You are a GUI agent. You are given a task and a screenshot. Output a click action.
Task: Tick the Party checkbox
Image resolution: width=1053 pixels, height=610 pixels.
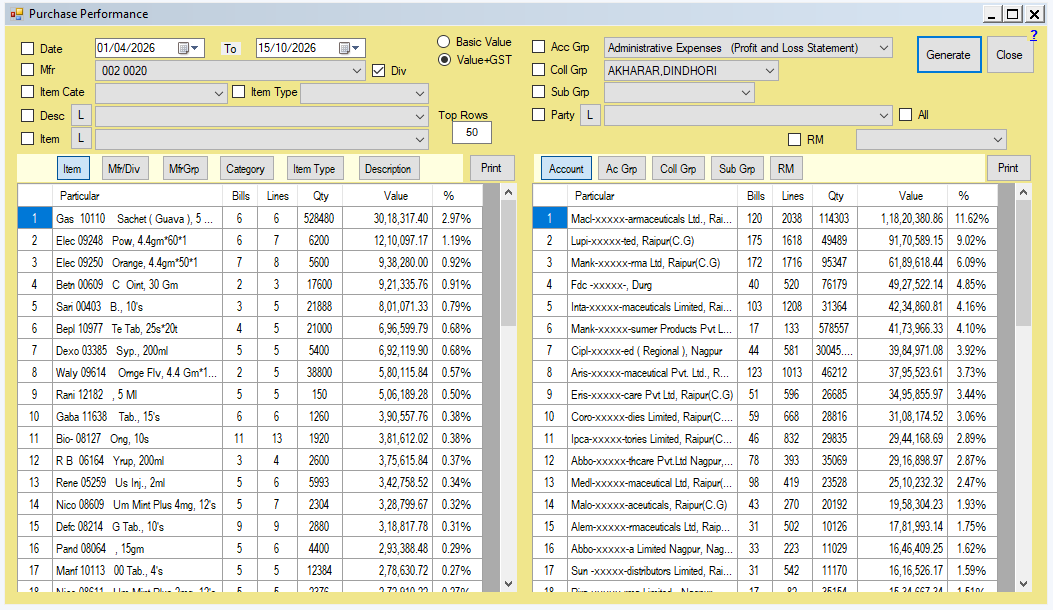click(x=539, y=114)
